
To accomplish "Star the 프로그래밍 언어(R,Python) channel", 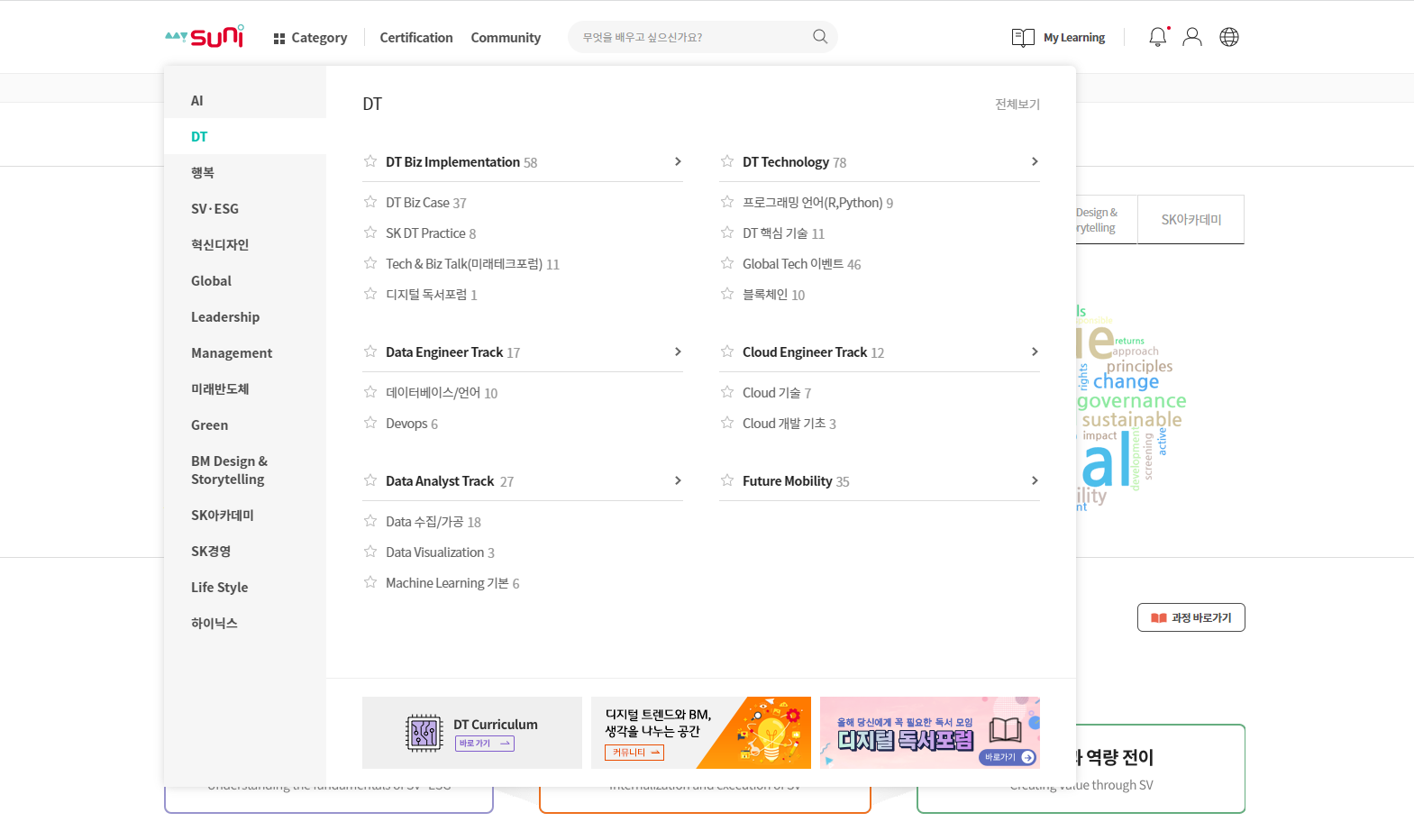I will tap(727, 202).
